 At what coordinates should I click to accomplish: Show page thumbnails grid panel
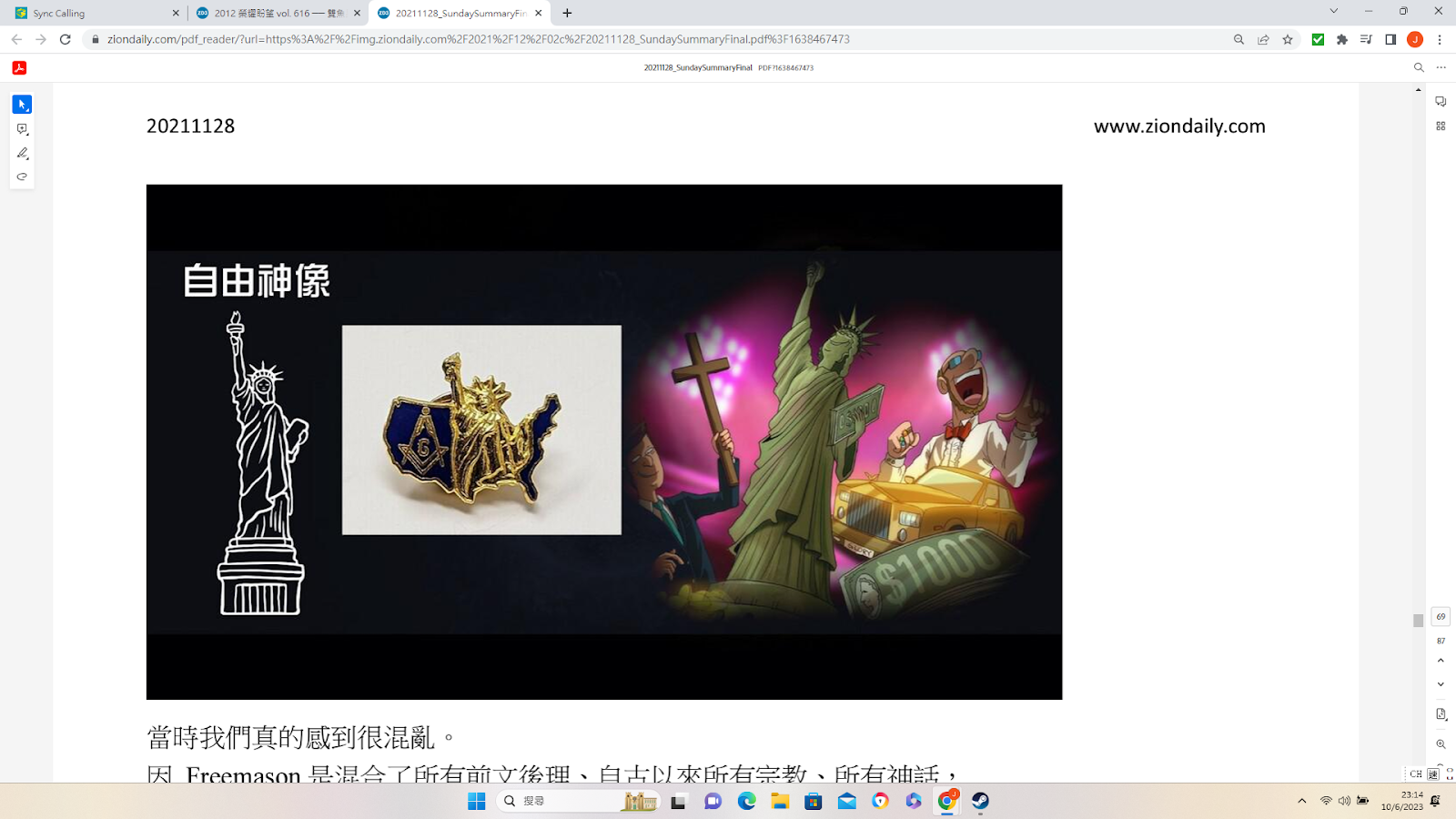tap(1441, 126)
